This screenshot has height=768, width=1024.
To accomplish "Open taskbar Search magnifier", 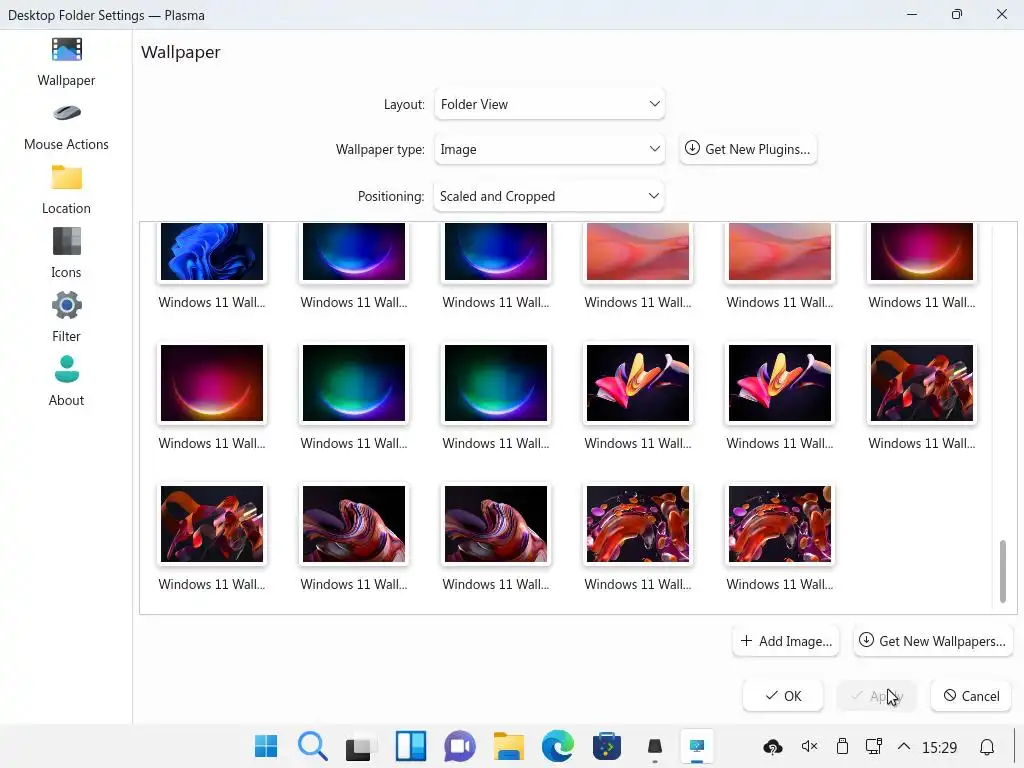I will [x=313, y=746].
